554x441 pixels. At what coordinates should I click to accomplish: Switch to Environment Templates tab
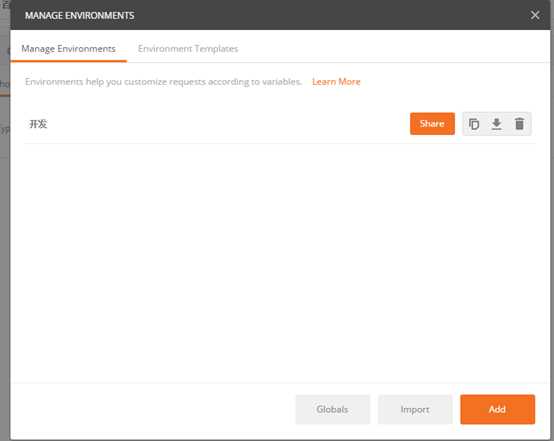point(188,49)
